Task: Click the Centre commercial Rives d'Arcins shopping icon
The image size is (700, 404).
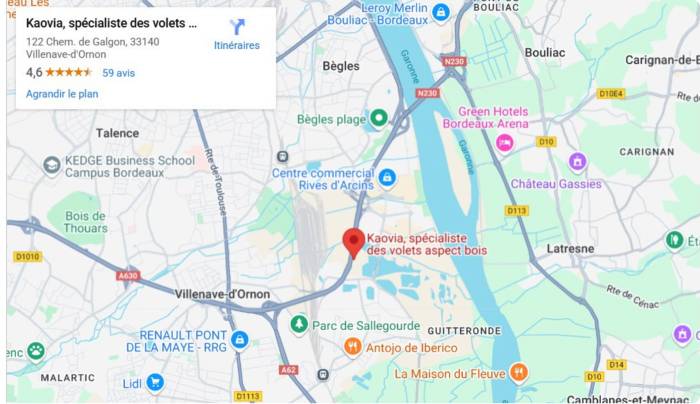Action: [x=387, y=178]
